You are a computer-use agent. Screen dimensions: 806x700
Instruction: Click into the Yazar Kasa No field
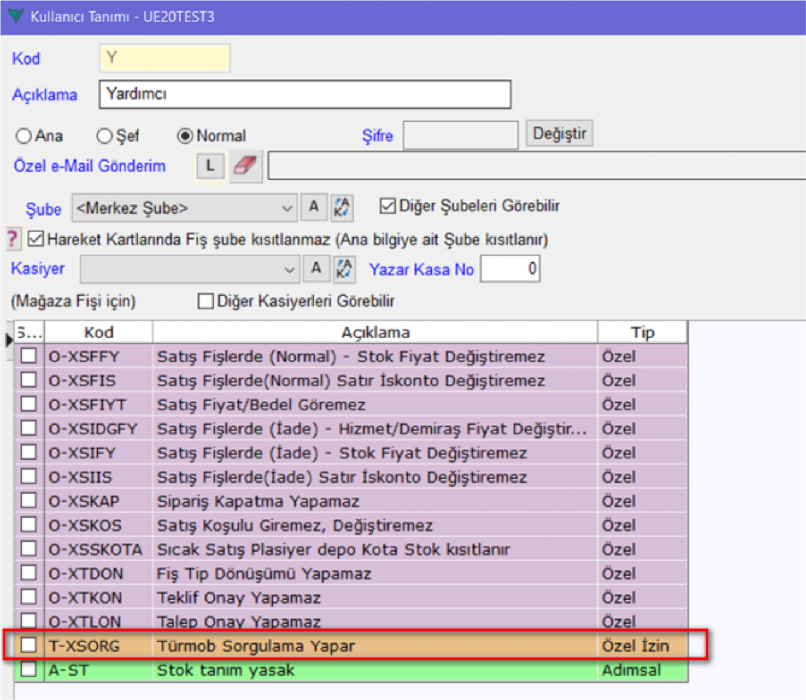click(511, 269)
